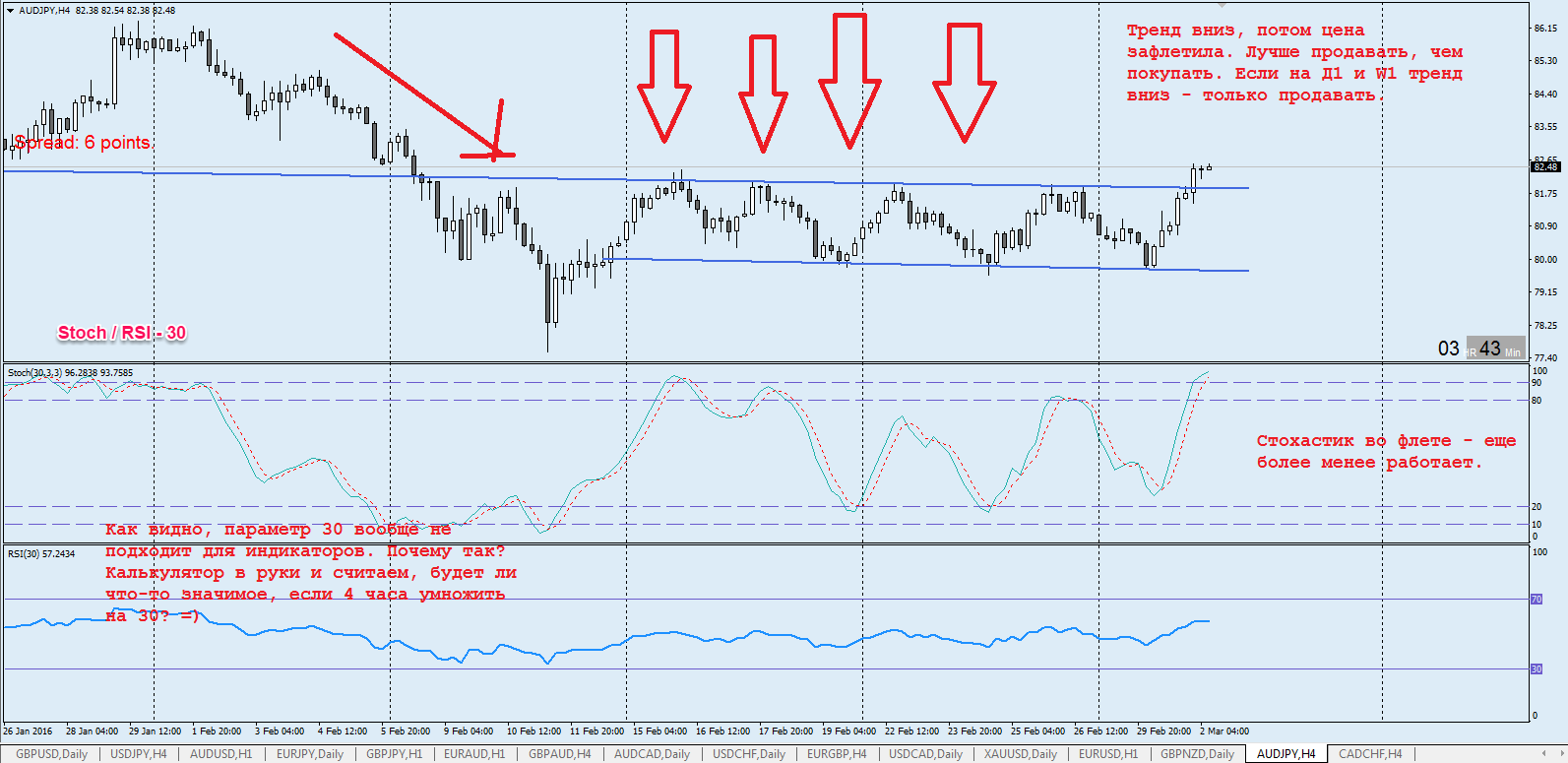Screen dimensions: 1568x763
Task: Expand the triangle next to AUDJPY,H4 title
Action: (x=11, y=10)
